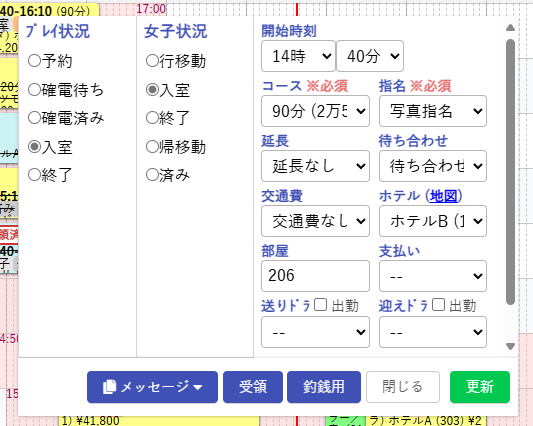Select 終了 under 女子状況

click(x=152, y=118)
